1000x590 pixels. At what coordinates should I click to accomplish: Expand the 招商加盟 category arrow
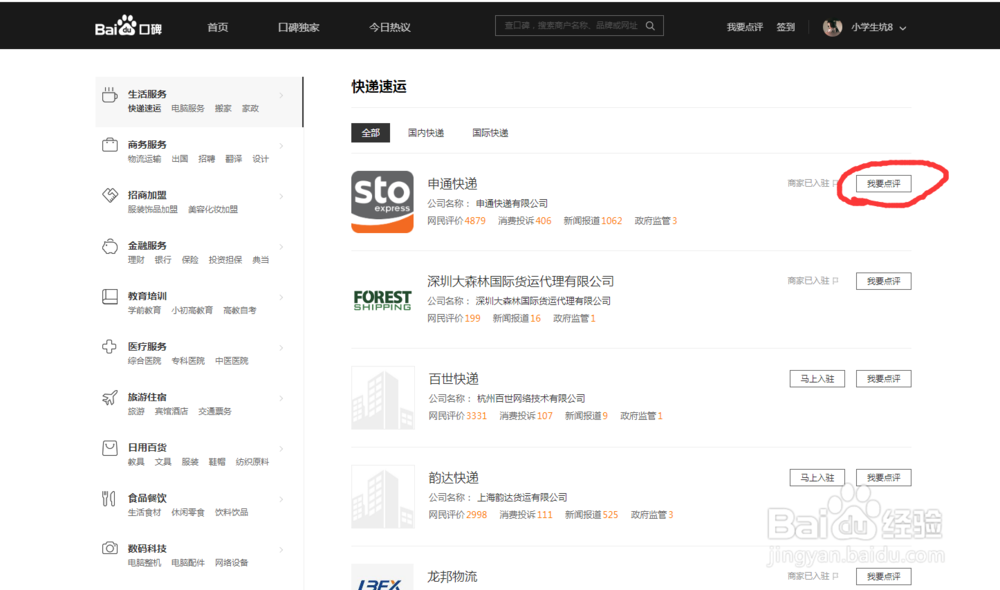coord(281,196)
